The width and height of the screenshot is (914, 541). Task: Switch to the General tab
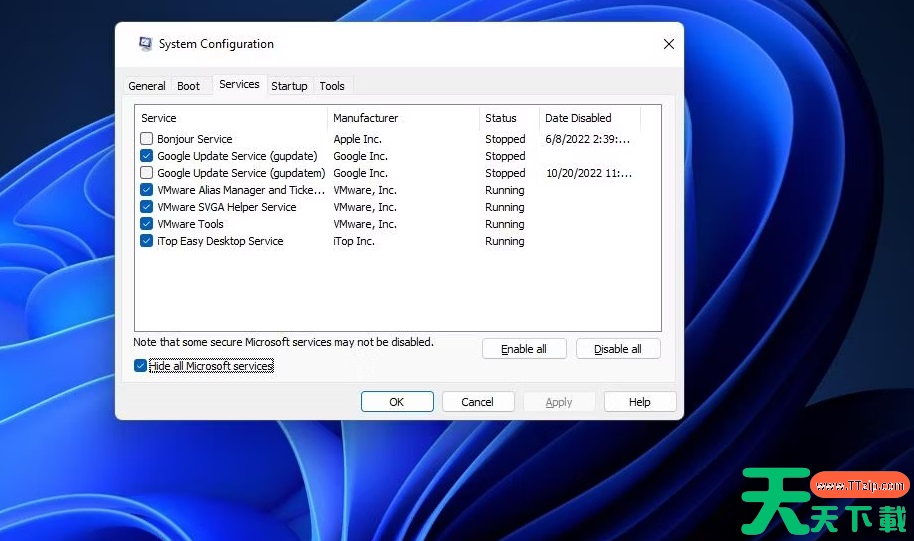coord(147,86)
